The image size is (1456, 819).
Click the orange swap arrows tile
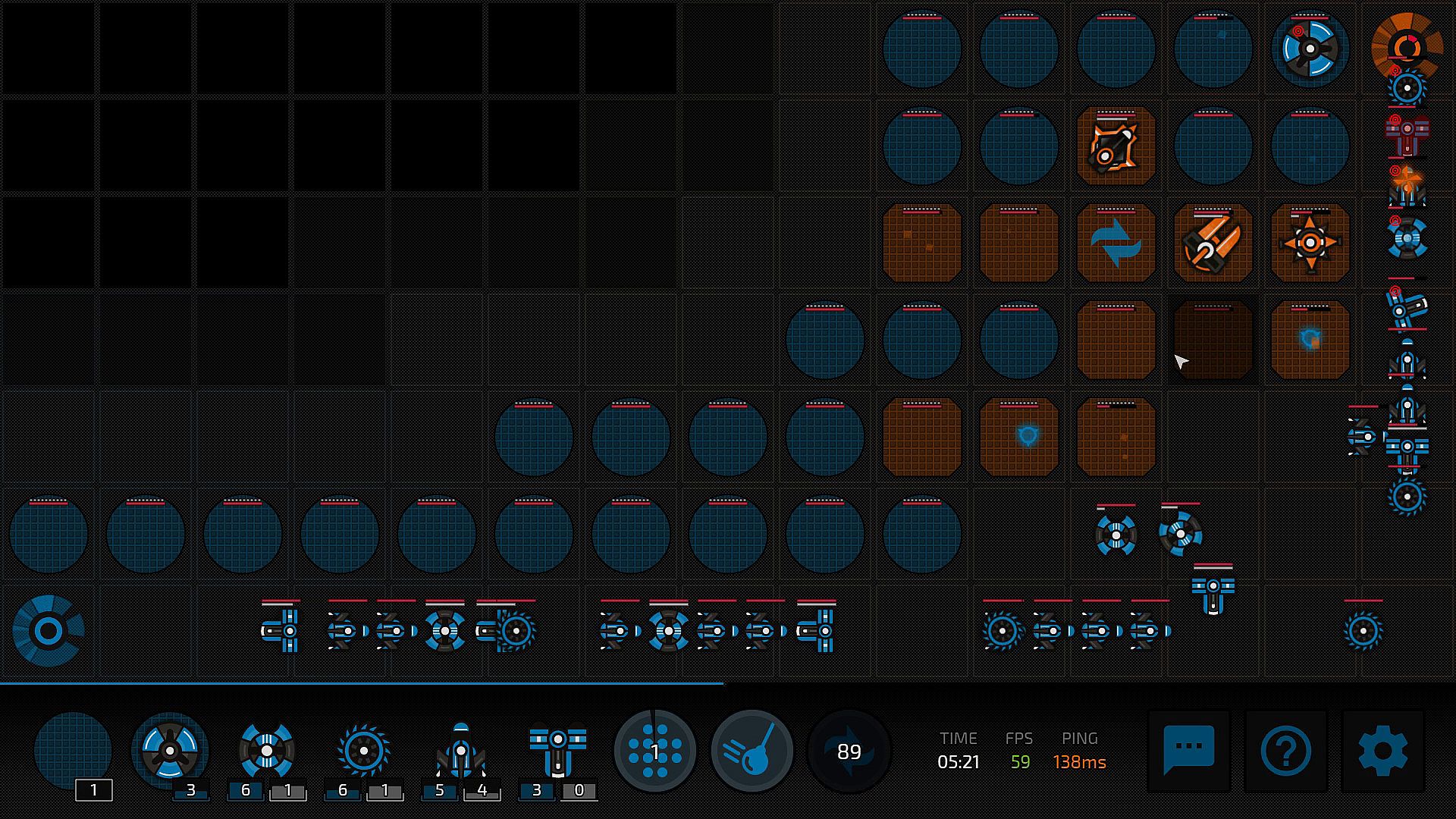pyautogui.click(x=1116, y=243)
